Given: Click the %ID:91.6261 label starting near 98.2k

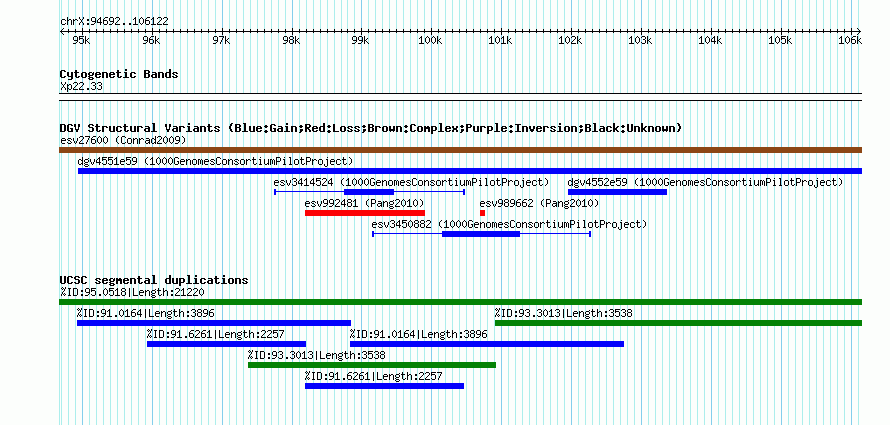Looking at the screenshot, I should coord(373,376).
